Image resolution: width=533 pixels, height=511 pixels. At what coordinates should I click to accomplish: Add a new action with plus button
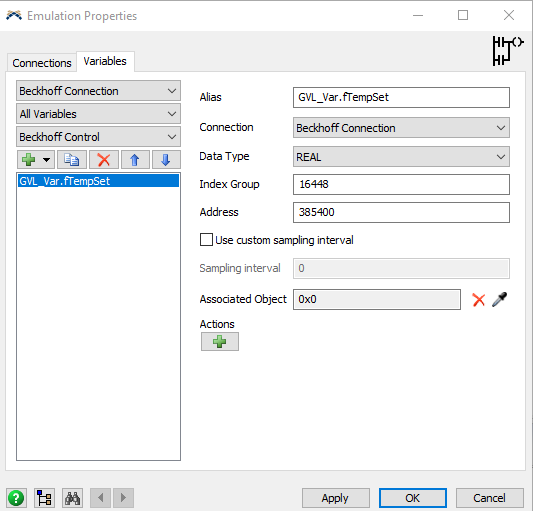220,341
